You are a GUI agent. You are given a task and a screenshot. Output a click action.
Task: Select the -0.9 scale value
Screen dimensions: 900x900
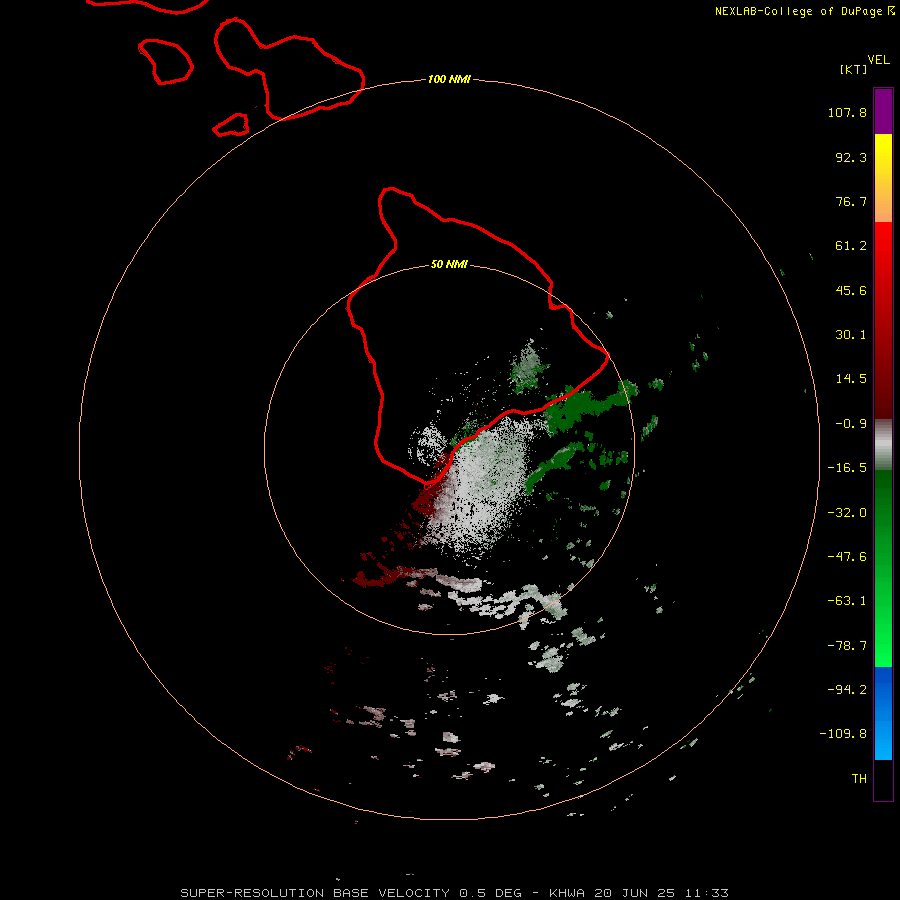(x=851, y=424)
